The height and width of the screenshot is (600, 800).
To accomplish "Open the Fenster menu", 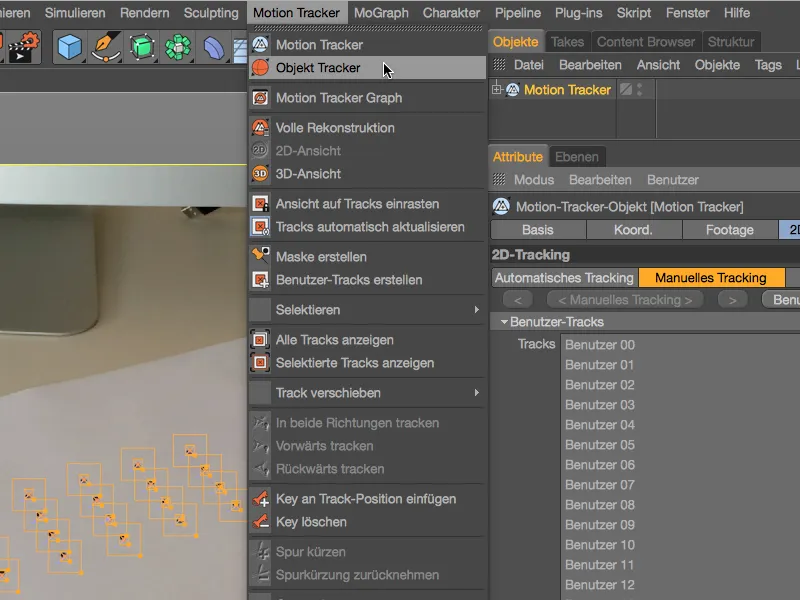I will coord(687,13).
